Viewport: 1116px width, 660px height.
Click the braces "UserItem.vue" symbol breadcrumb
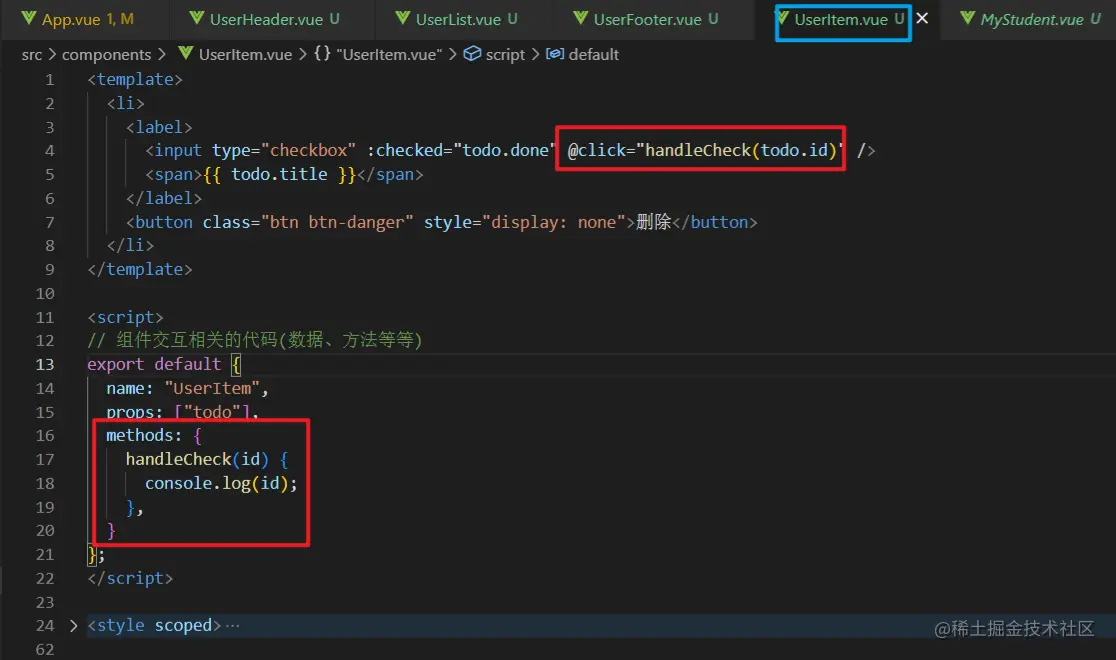click(378, 55)
